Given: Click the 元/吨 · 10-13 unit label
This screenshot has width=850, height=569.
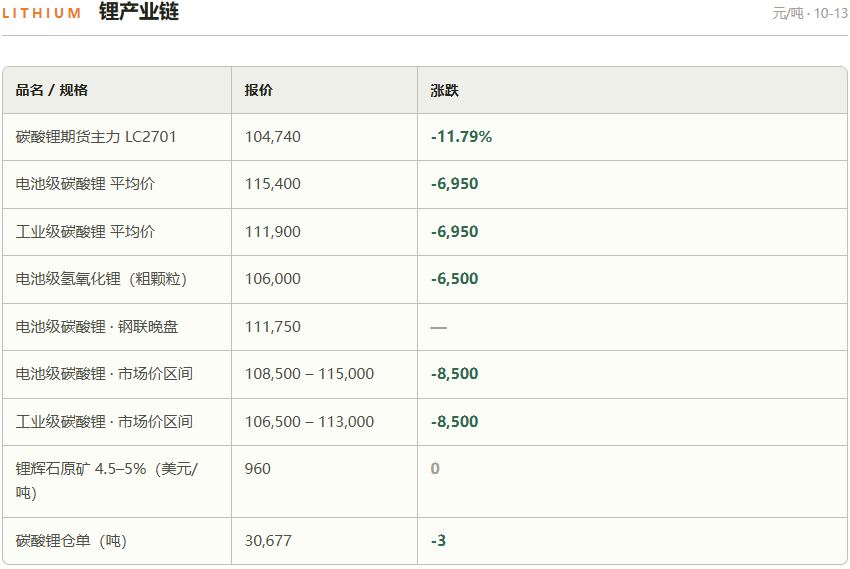Looking at the screenshot, I should click(810, 13).
